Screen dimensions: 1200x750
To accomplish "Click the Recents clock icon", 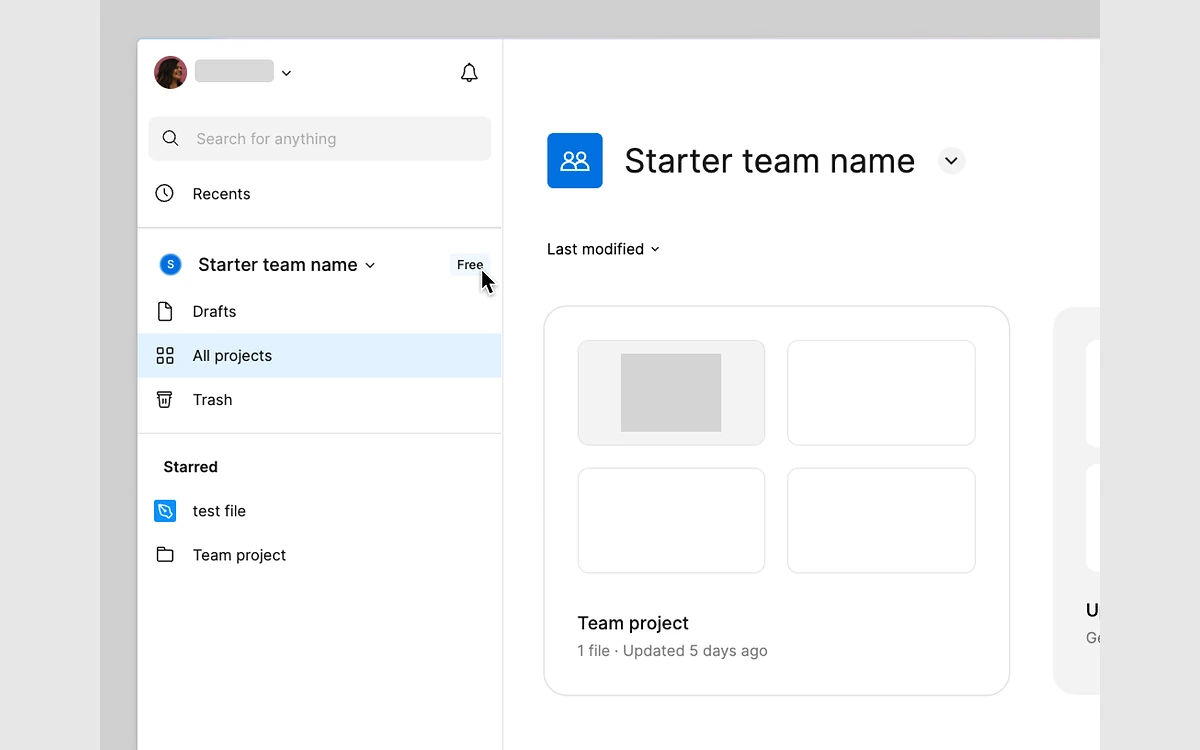I will click(x=165, y=193).
